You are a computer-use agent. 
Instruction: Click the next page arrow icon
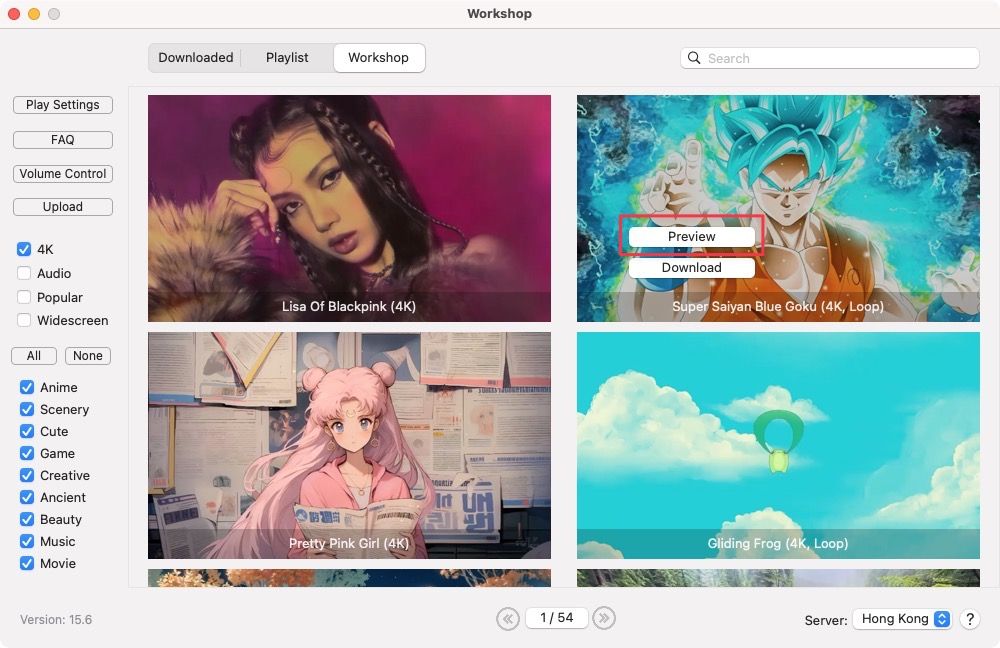[604, 618]
